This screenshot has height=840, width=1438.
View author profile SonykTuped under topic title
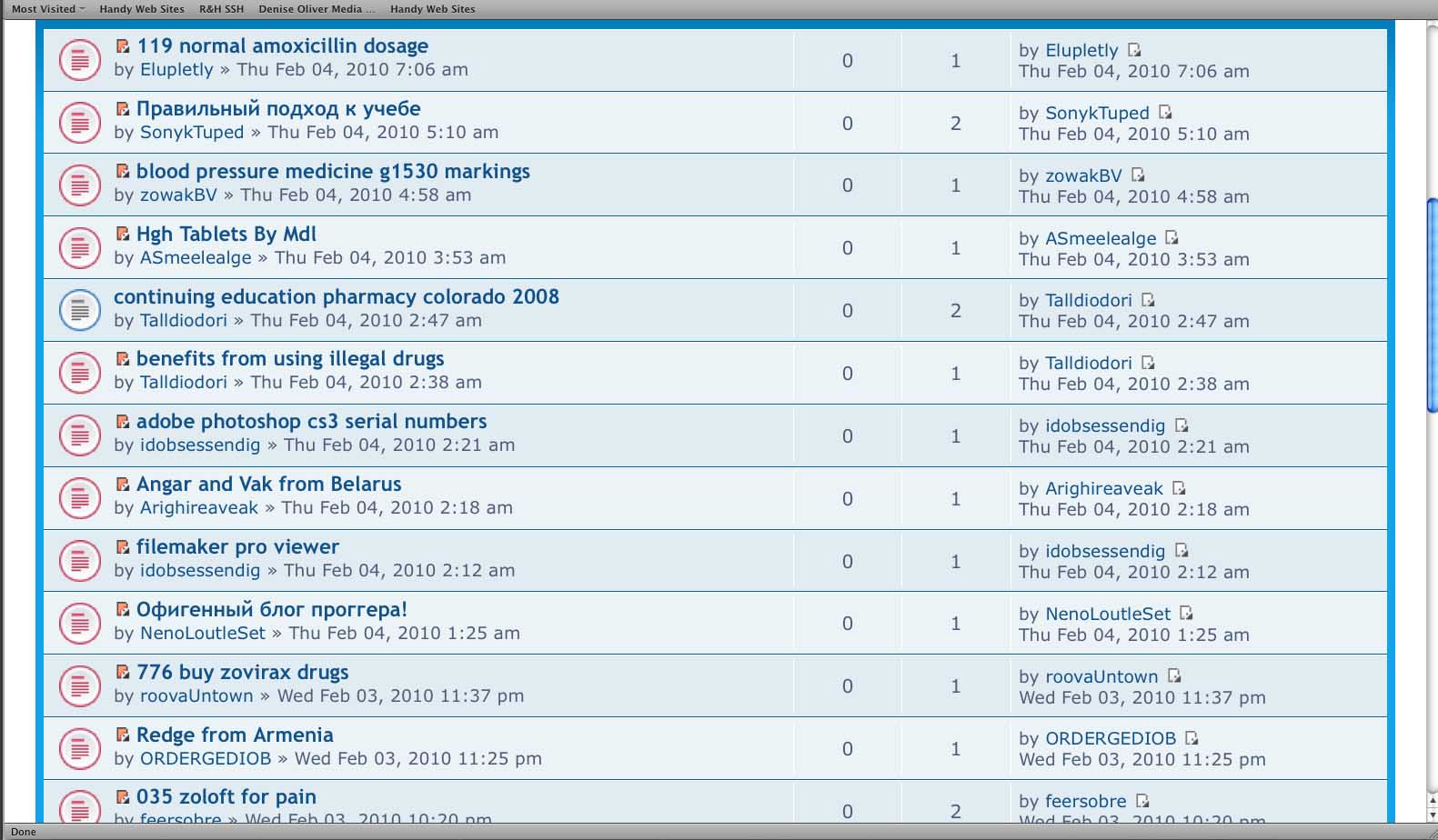[x=192, y=133]
